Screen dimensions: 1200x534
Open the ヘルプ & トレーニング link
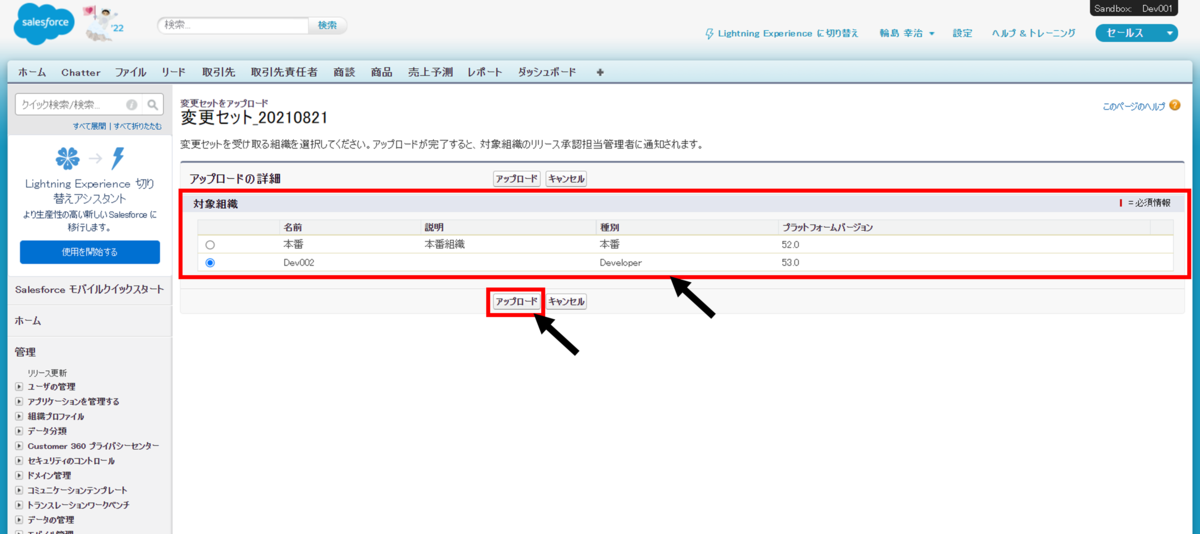pos(1033,33)
